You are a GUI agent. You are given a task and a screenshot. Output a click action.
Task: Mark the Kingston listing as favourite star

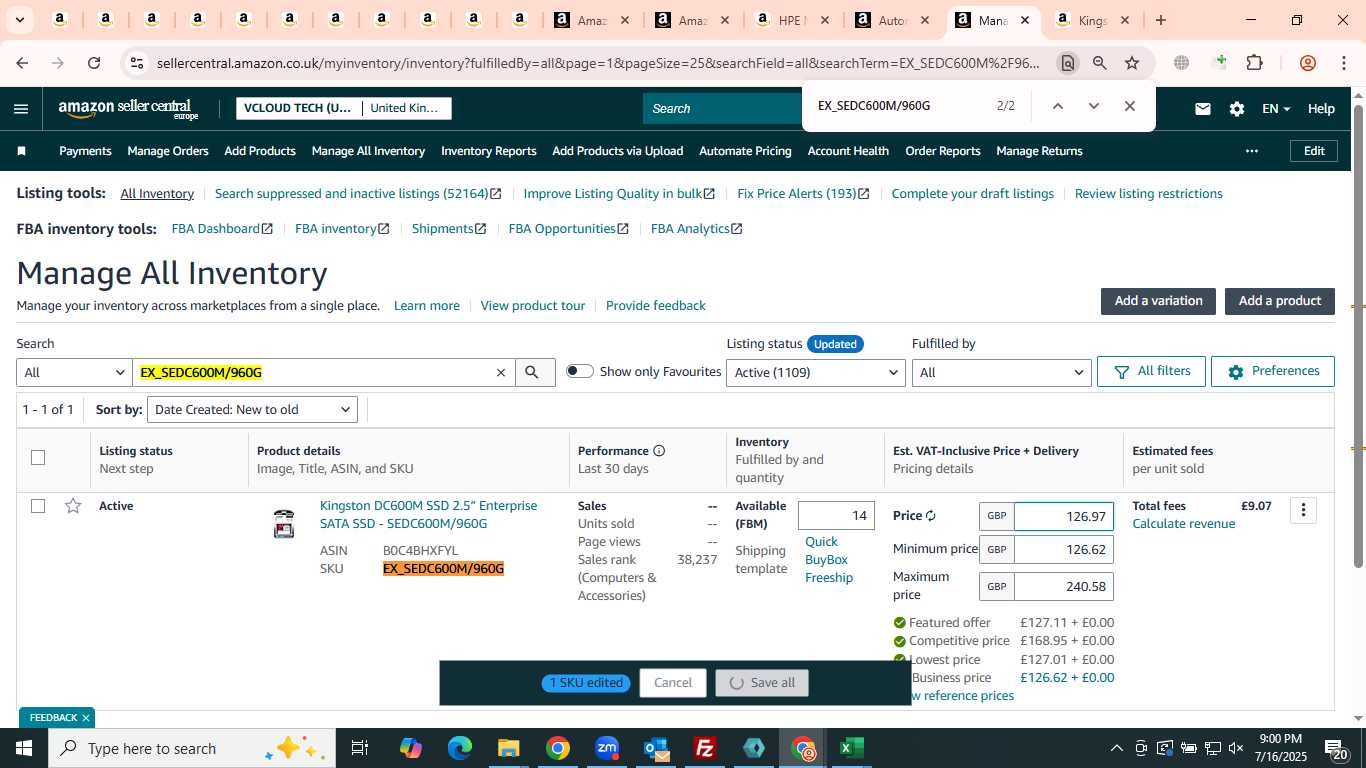click(x=73, y=506)
